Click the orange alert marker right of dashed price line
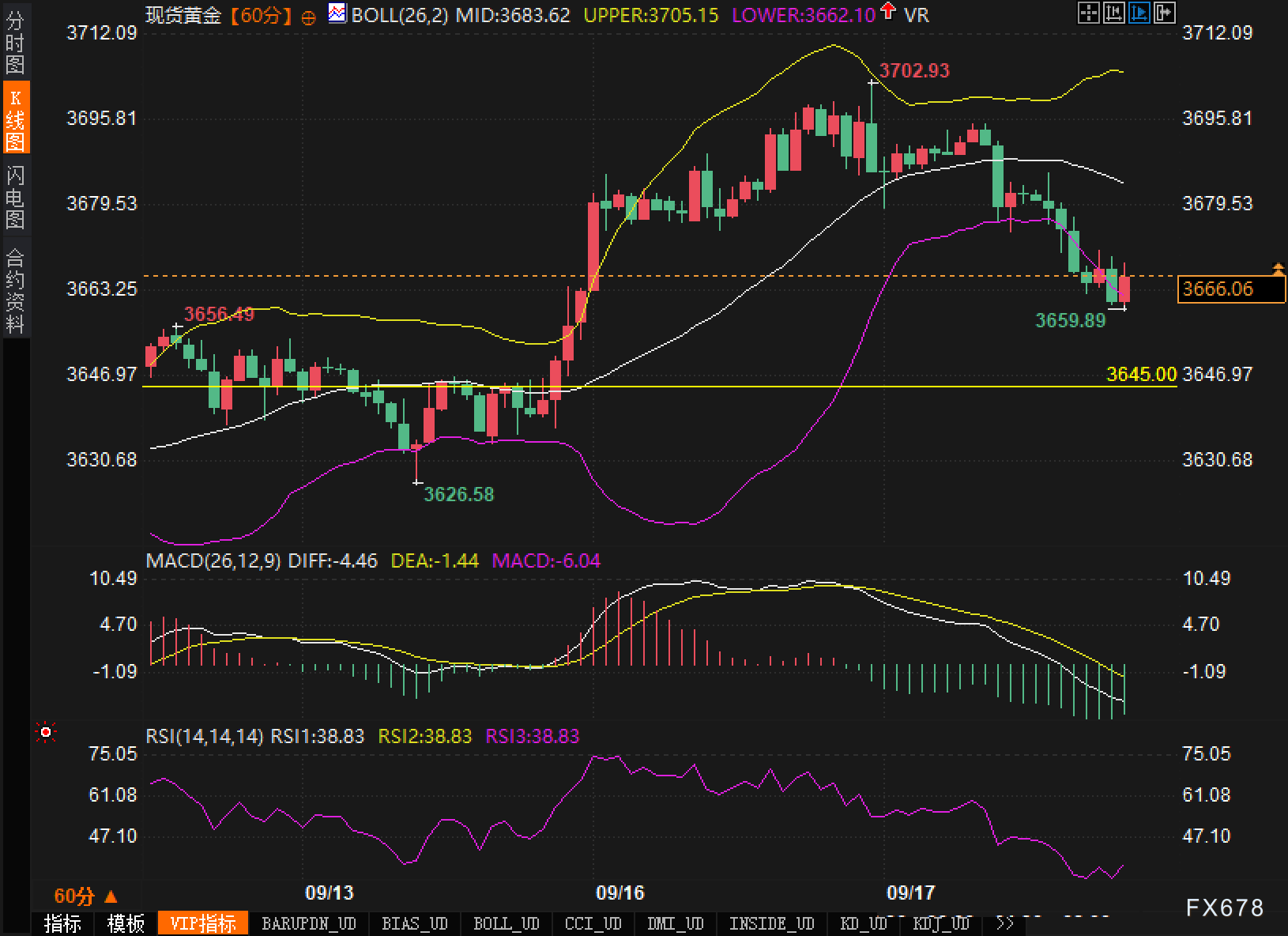Image resolution: width=1288 pixels, height=936 pixels. [1278, 270]
